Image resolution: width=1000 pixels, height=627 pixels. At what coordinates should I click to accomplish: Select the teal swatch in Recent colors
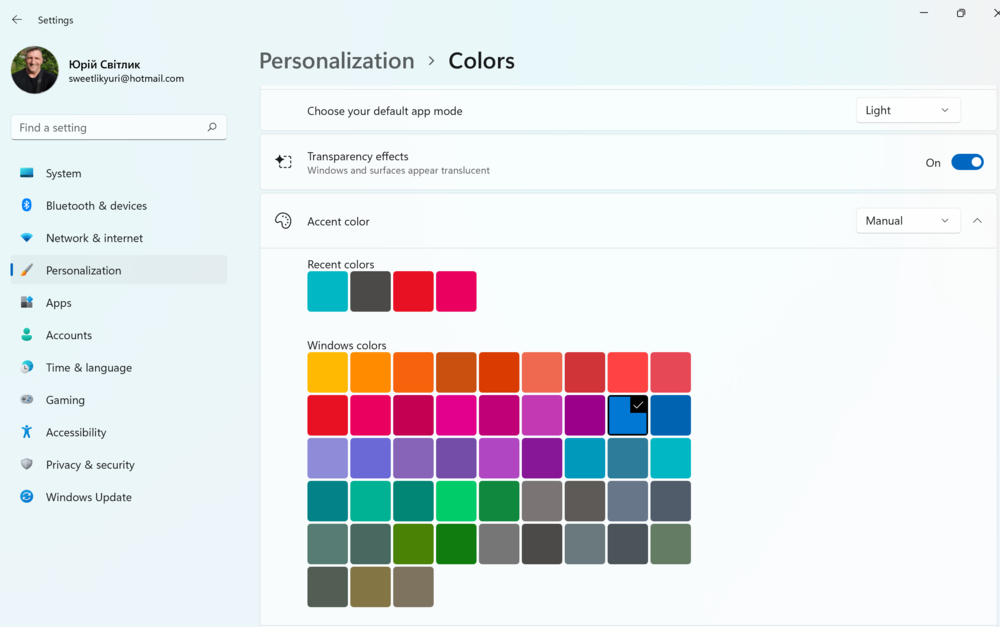tap(327, 291)
